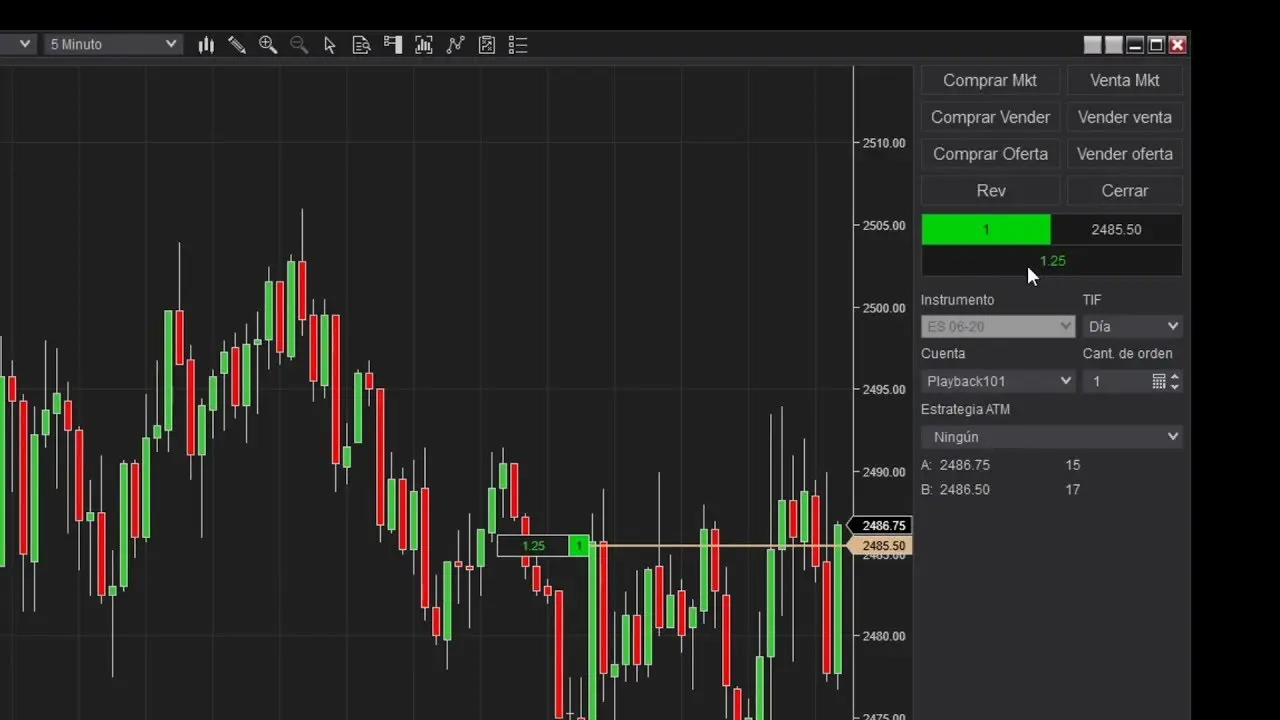Minimize the chart window
1280x720 pixels.
tap(1135, 45)
